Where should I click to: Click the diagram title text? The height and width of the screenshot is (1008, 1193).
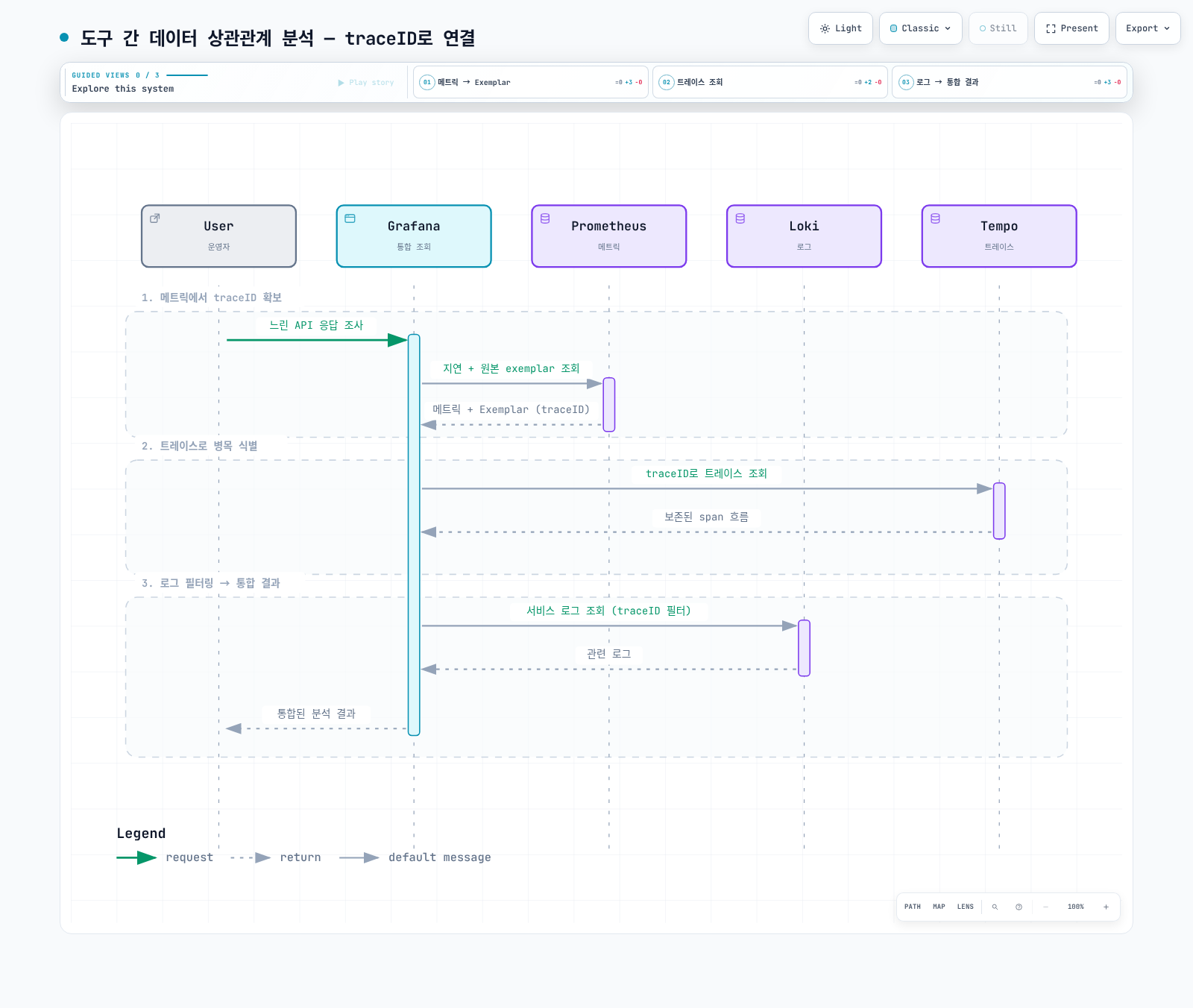pyautogui.click(x=277, y=38)
